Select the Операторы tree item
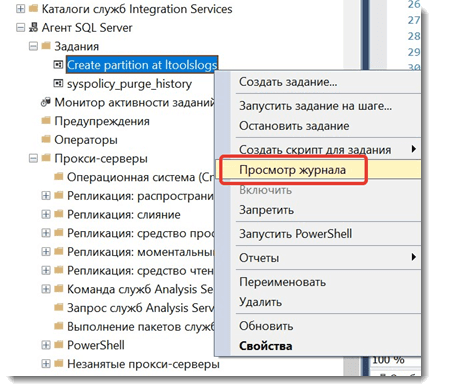Image resolution: width=452 pixels, height=391 pixels. (x=86, y=140)
